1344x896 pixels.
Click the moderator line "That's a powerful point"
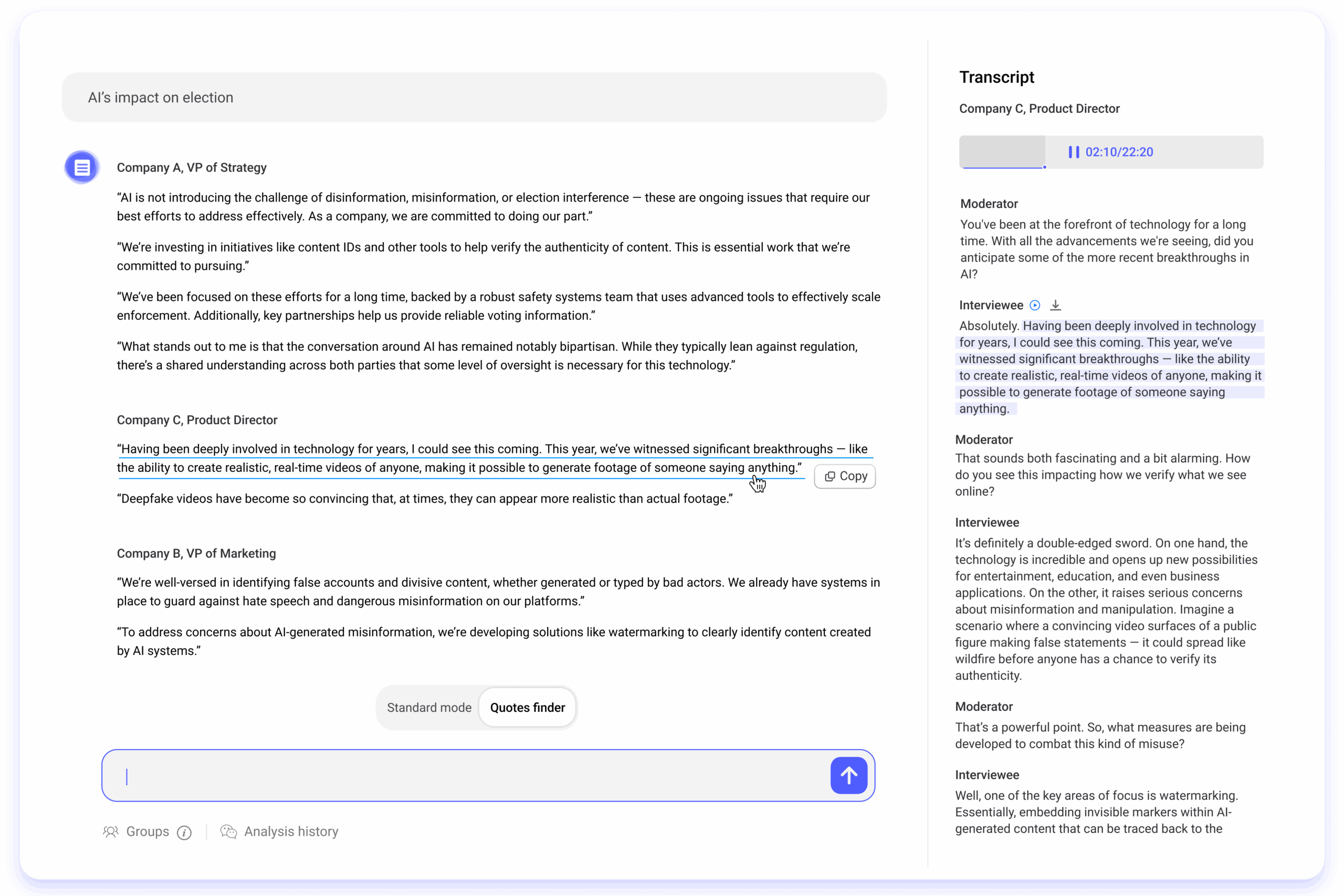pyautogui.click(x=1100, y=735)
